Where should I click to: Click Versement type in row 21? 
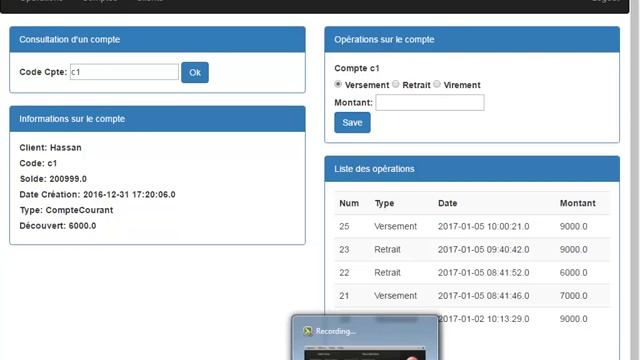[396, 296]
